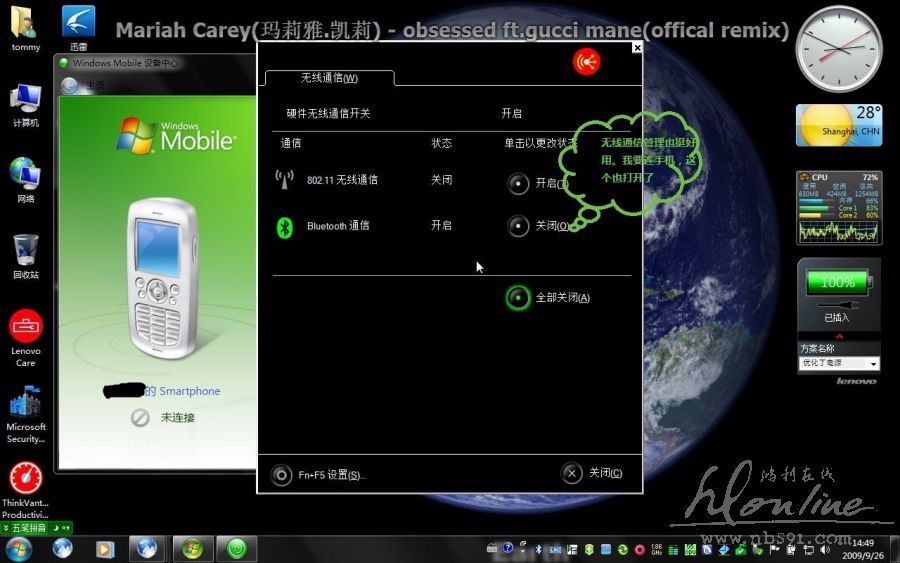Click the 未连接 status text
This screenshot has height=563, width=900.
pyautogui.click(x=177, y=418)
